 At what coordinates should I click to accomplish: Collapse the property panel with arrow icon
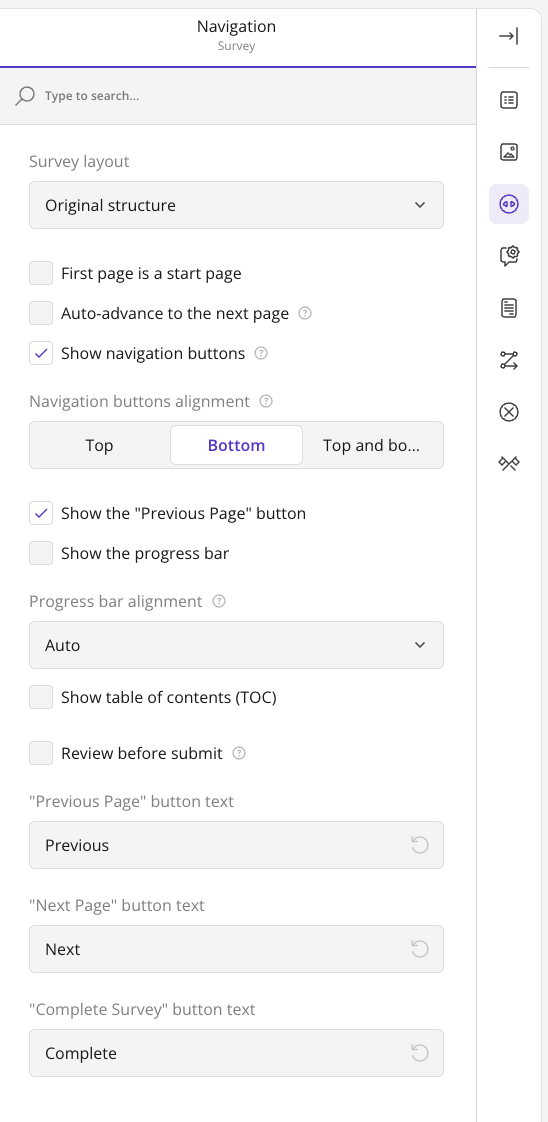[509, 36]
